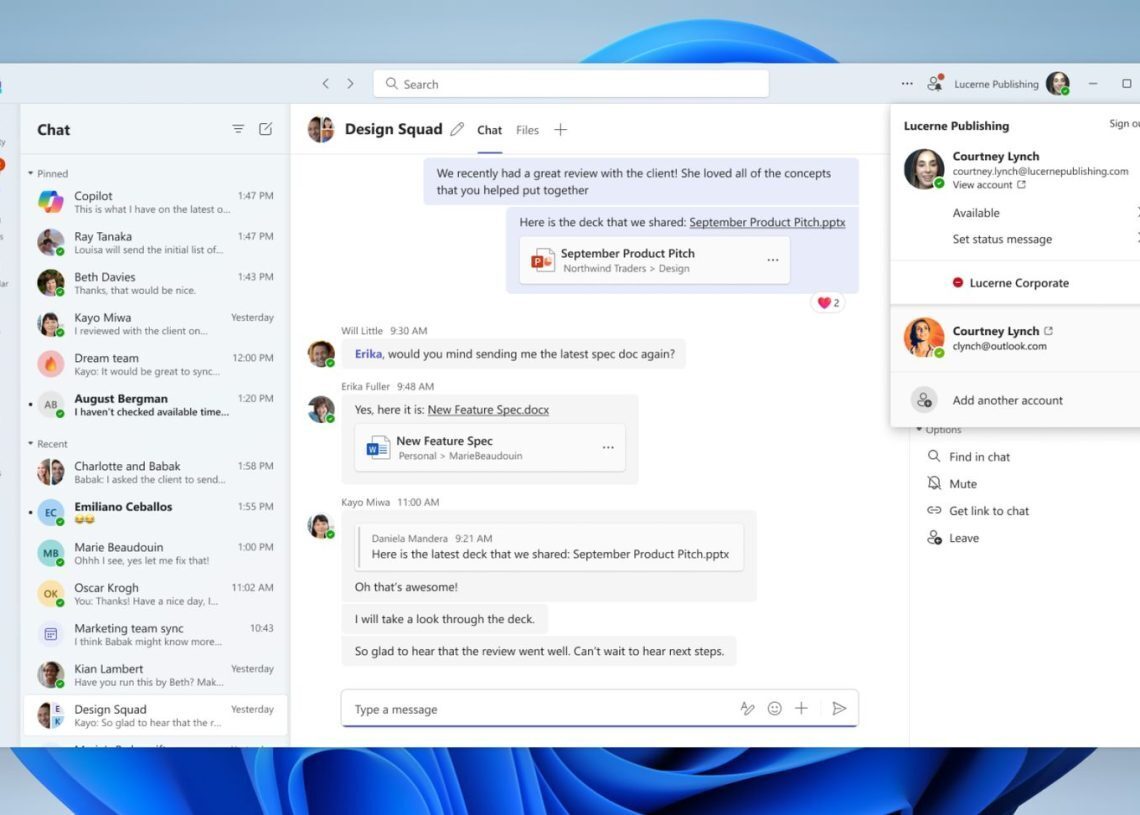Select the Design Squad chat in list

(156, 715)
